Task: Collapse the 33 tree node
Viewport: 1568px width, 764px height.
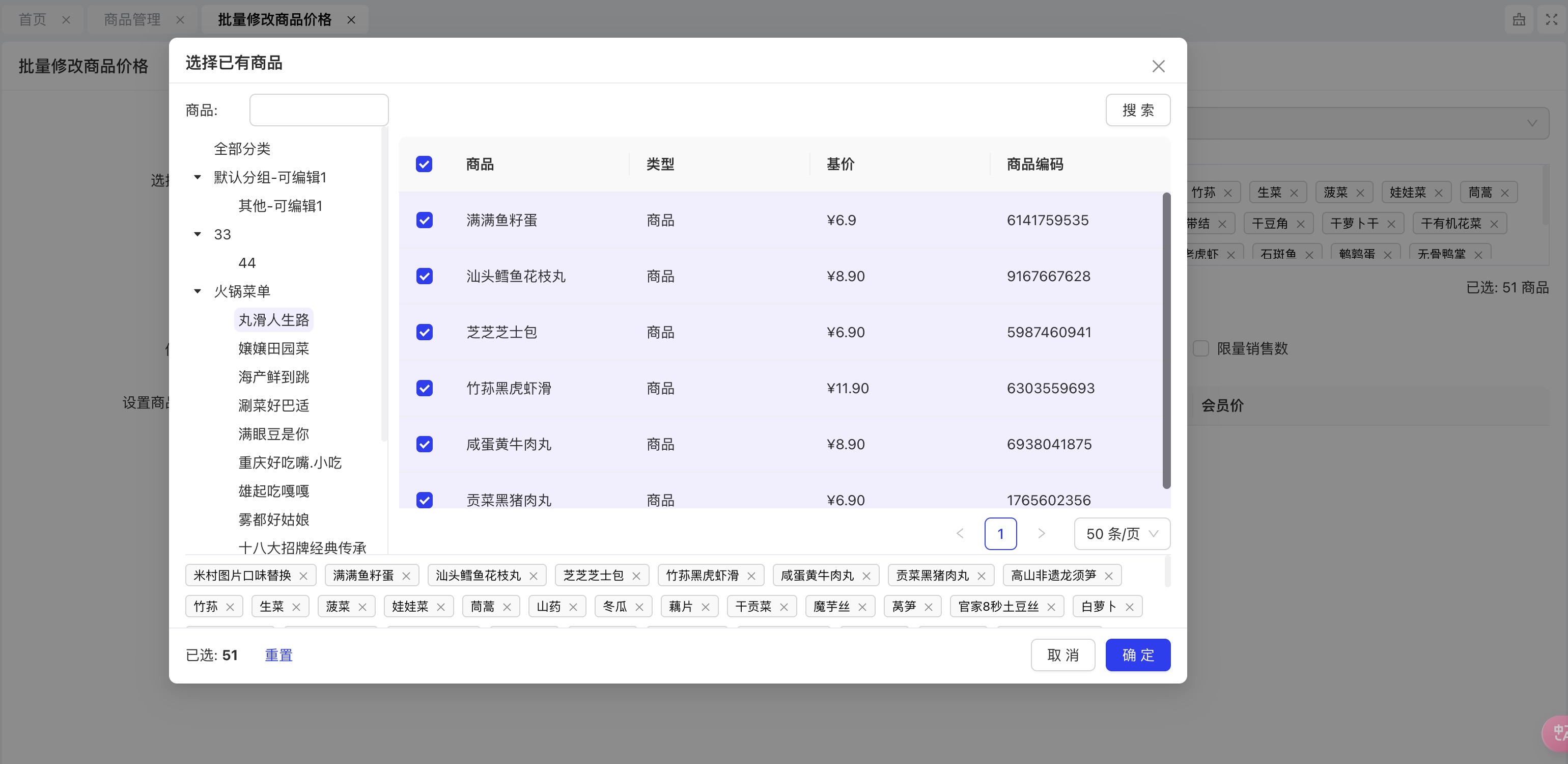Action: pos(197,234)
